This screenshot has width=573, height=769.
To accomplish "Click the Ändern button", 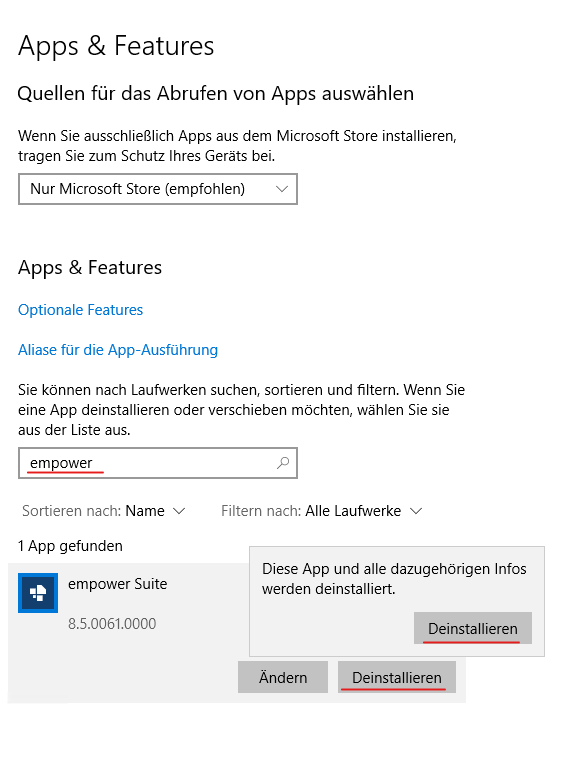I will [283, 677].
